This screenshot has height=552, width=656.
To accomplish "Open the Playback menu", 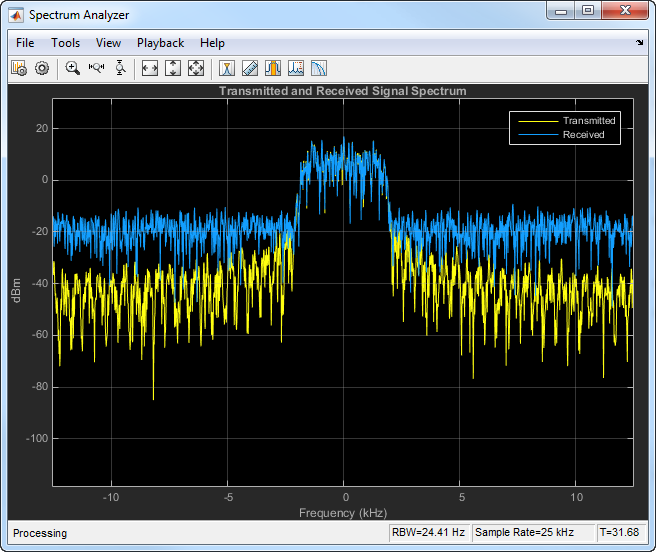I will 161,43.
